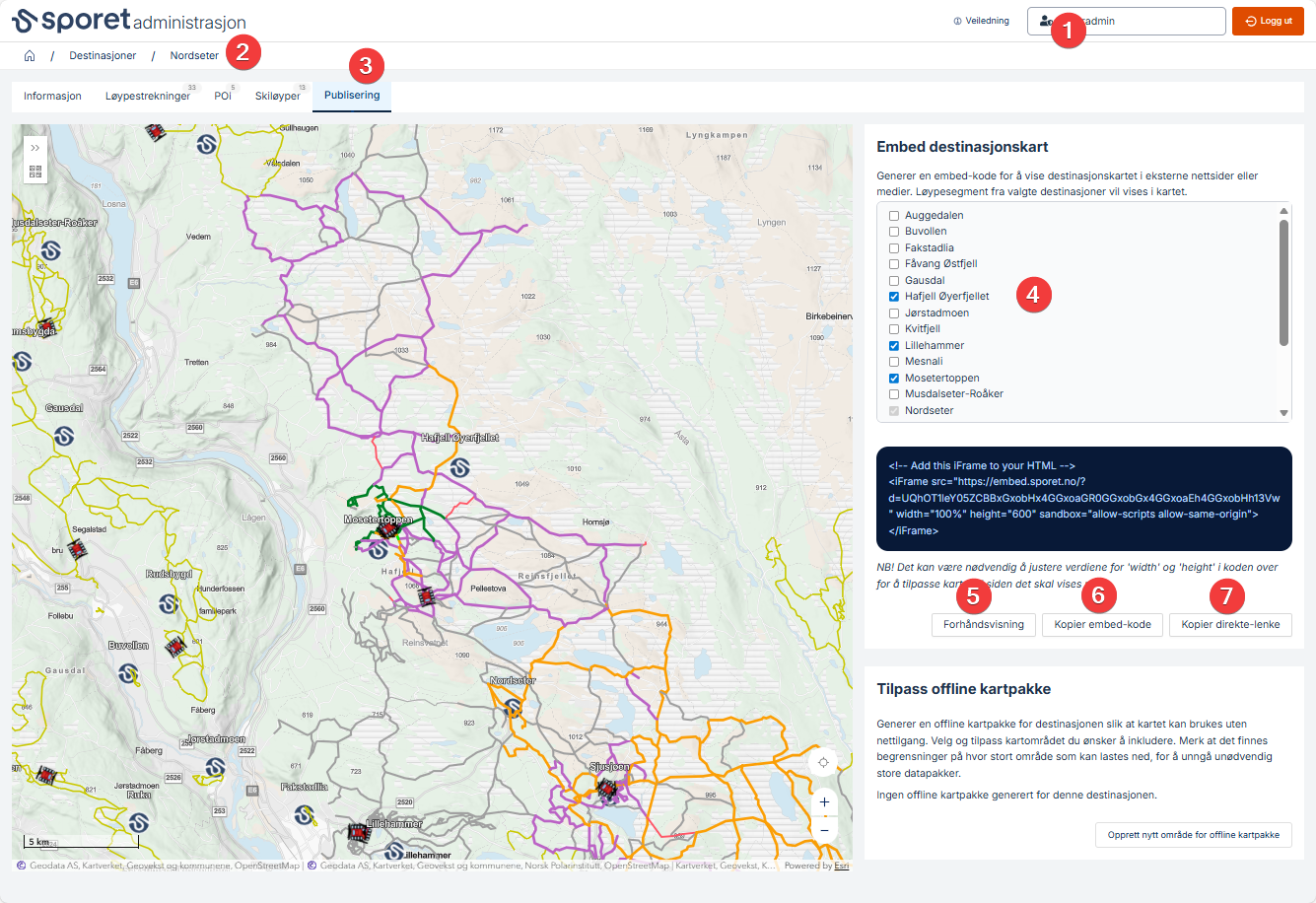Switch to the Løypestrekninger tab

pyautogui.click(x=148, y=97)
